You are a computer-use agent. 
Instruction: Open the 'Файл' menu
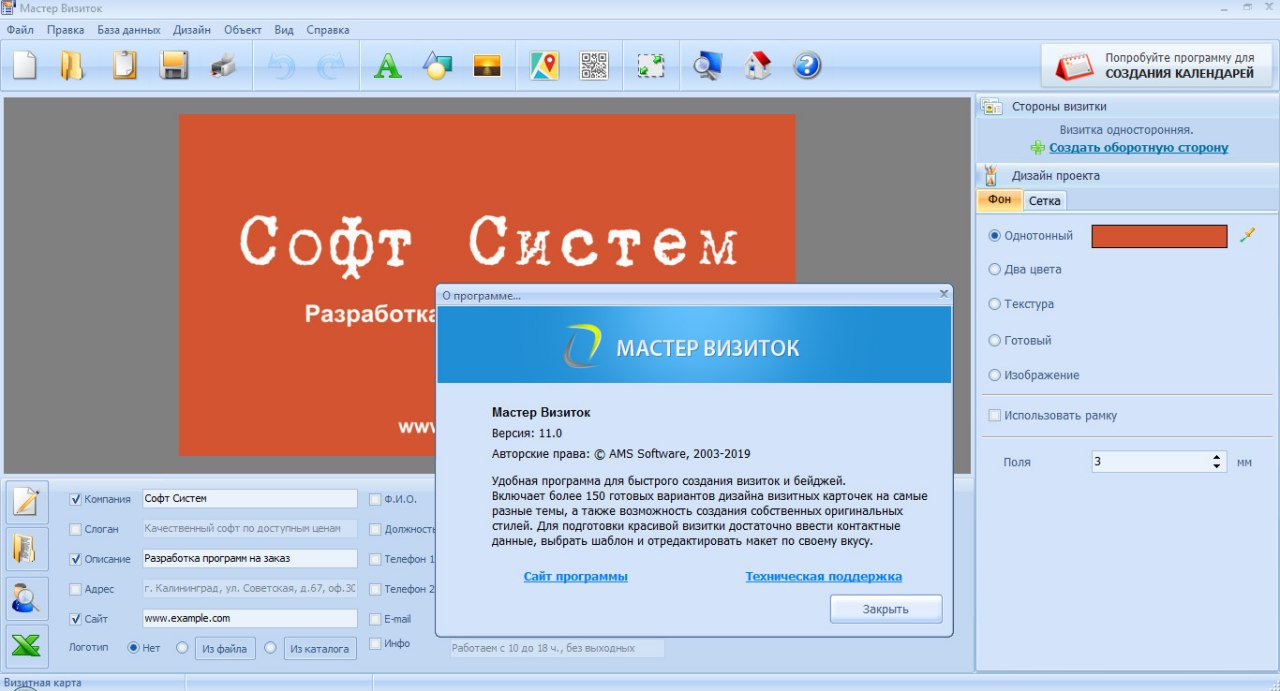[x=20, y=30]
